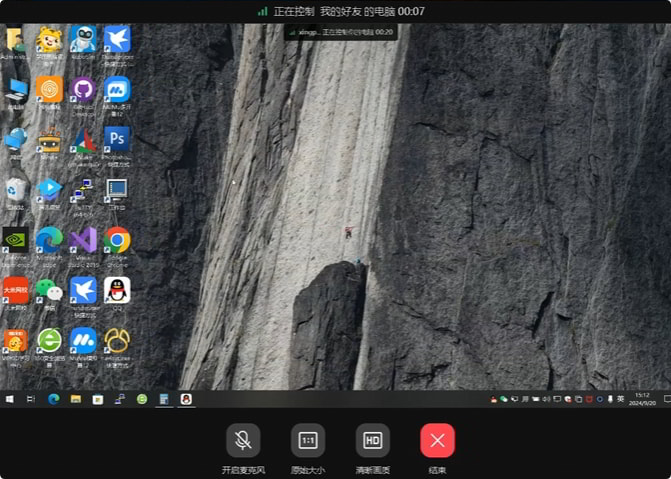Image resolution: width=671 pixels, height=479 pixels.
Task: Open Microsoft Edge desktop shortcut
Action: tap(48, 240)
